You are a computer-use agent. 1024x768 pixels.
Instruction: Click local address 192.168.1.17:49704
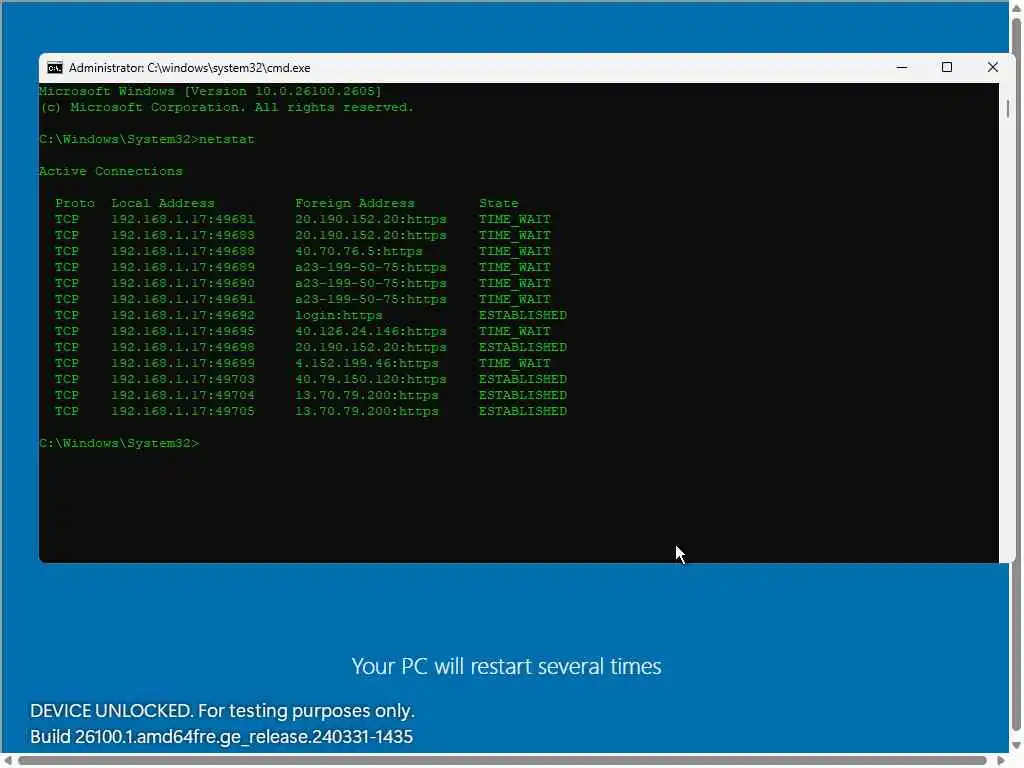point(183,395)
